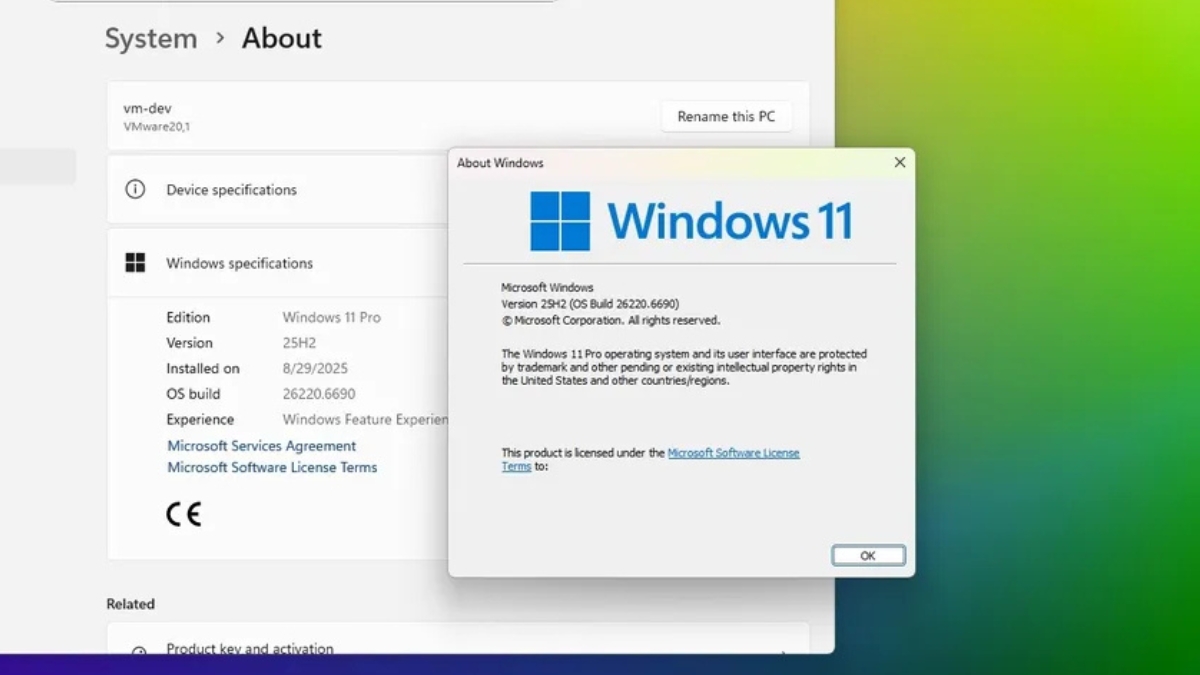
Task: Collapse the Windows specifications section
Action: 278,262
